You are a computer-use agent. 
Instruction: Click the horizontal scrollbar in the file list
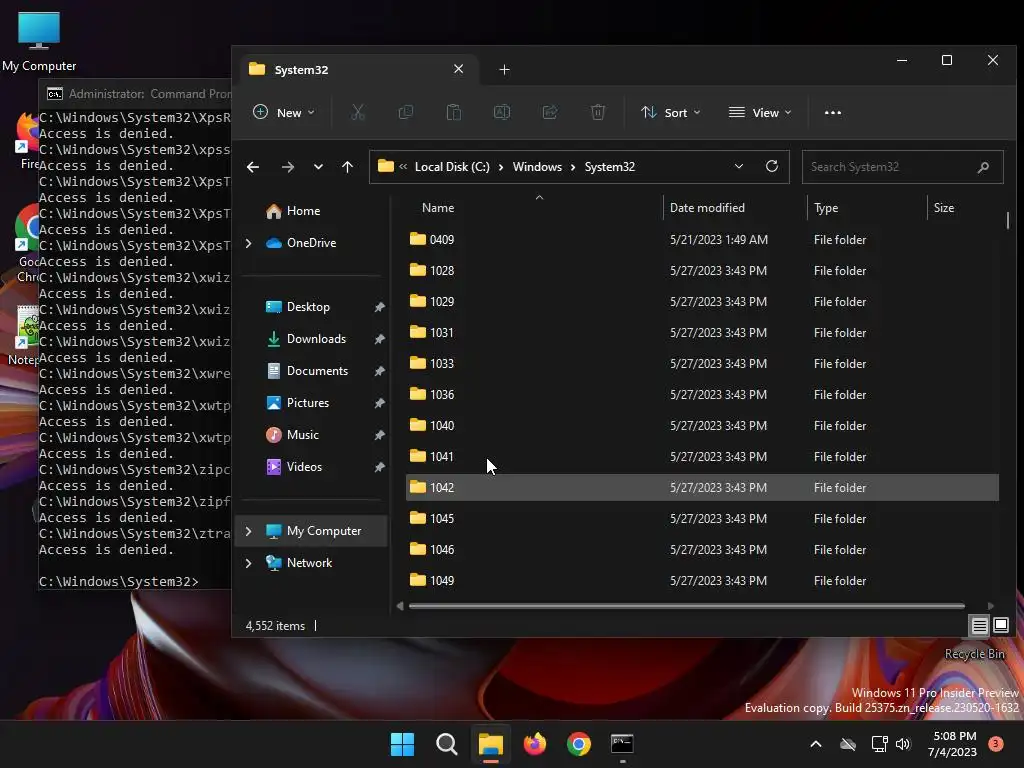686,606
